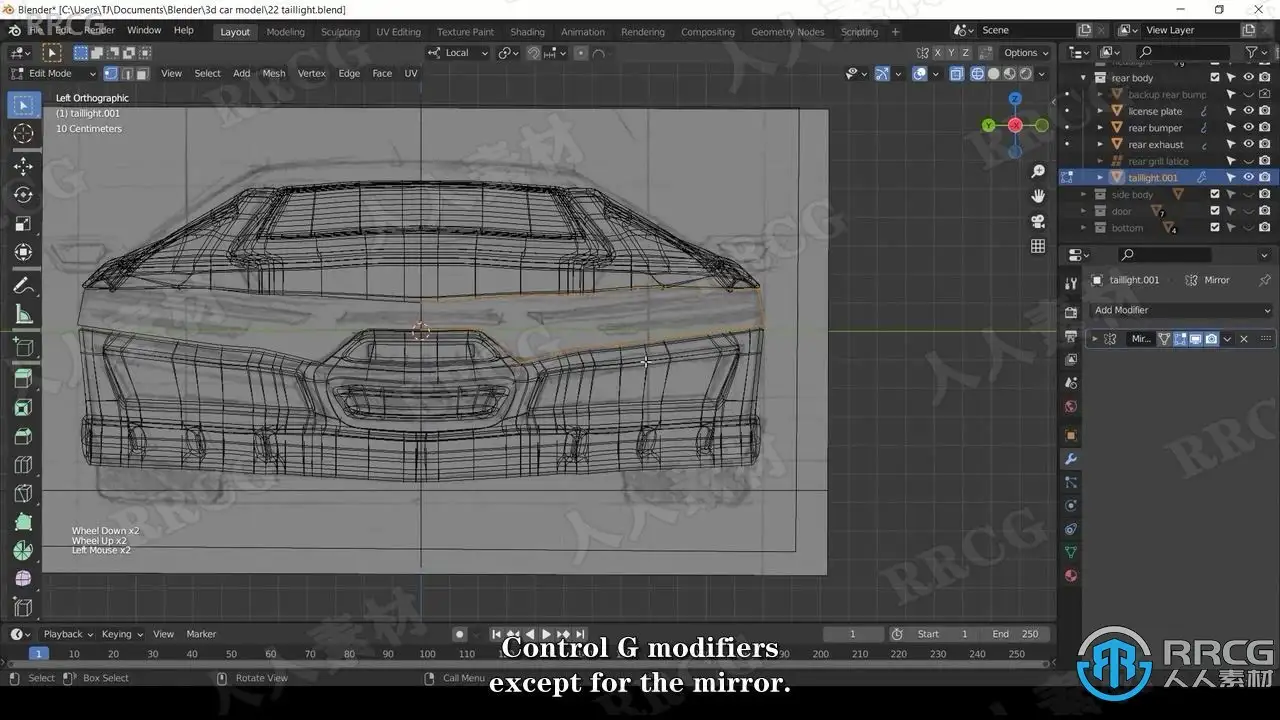Viewport: 1280px width, 720px height.
Task: Click frame 100 on the timeline
Action: pyautogui.click(x=427, y=654)
